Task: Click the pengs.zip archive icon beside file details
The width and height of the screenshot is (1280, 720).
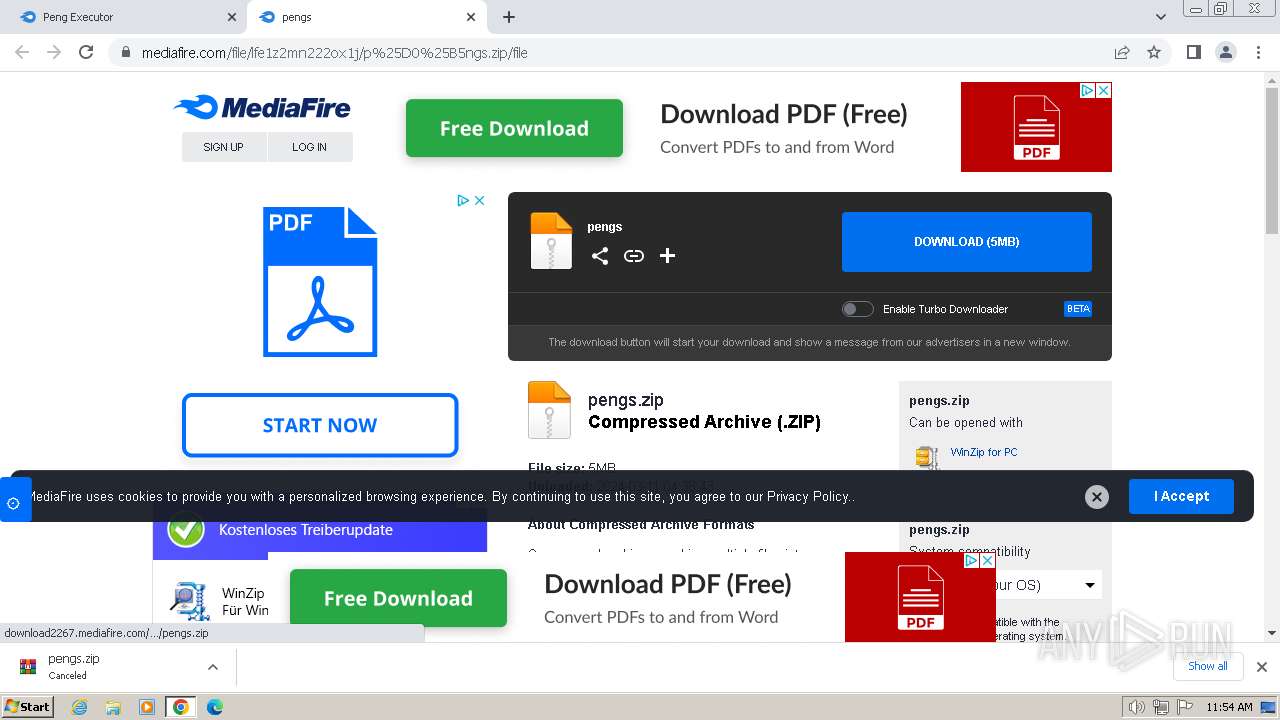Action: click(x=549, y=410)
